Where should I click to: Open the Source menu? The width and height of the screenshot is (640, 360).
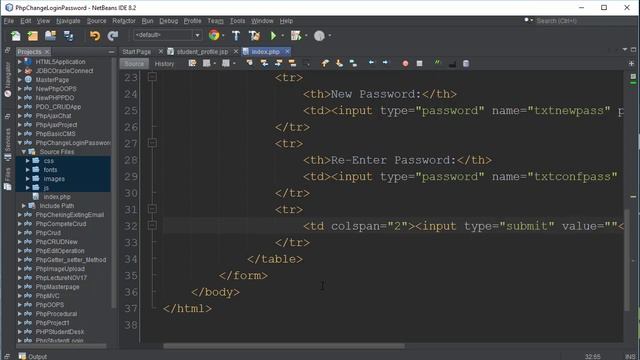96,21
